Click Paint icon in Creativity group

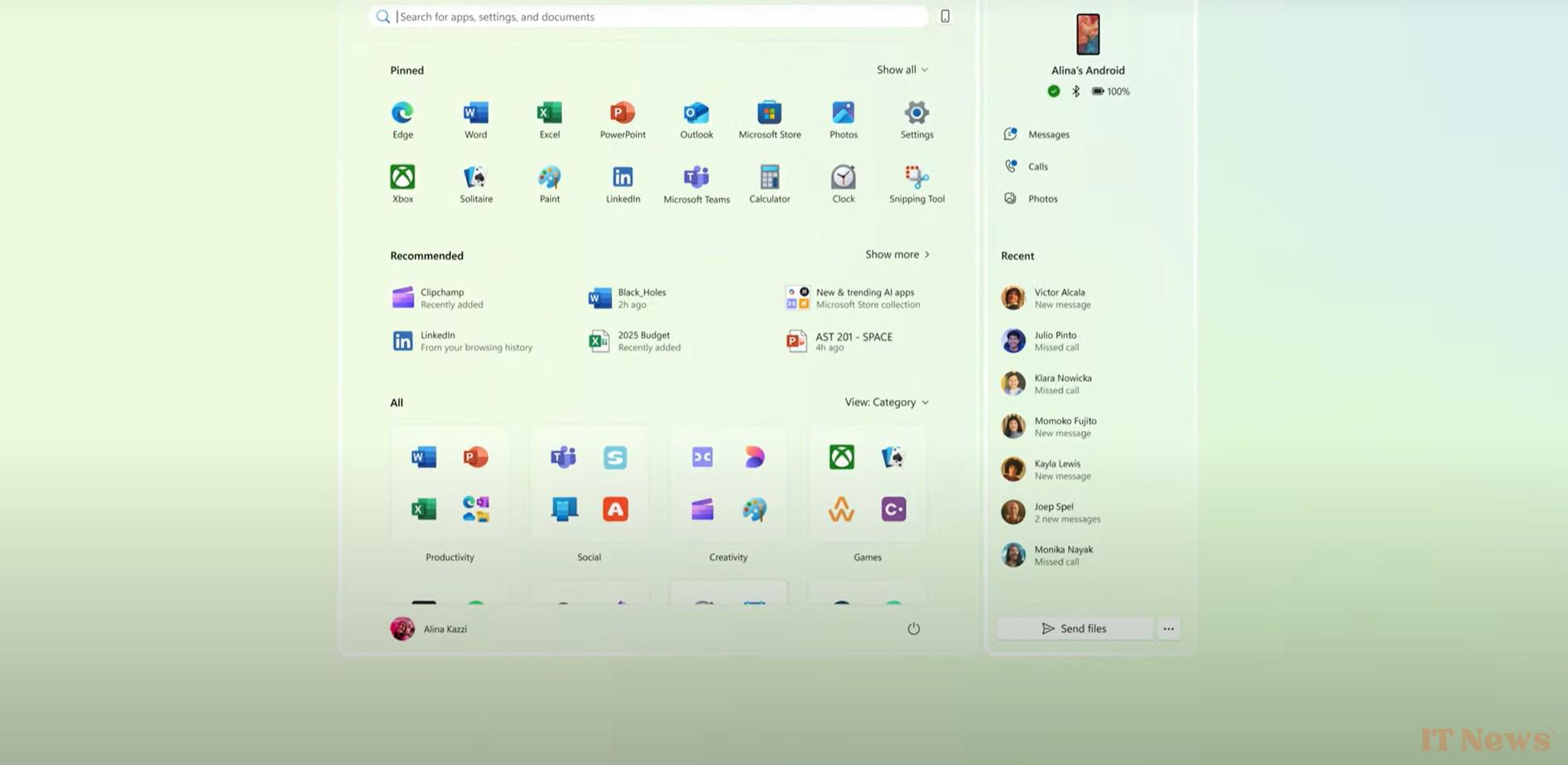pos(754,509)
